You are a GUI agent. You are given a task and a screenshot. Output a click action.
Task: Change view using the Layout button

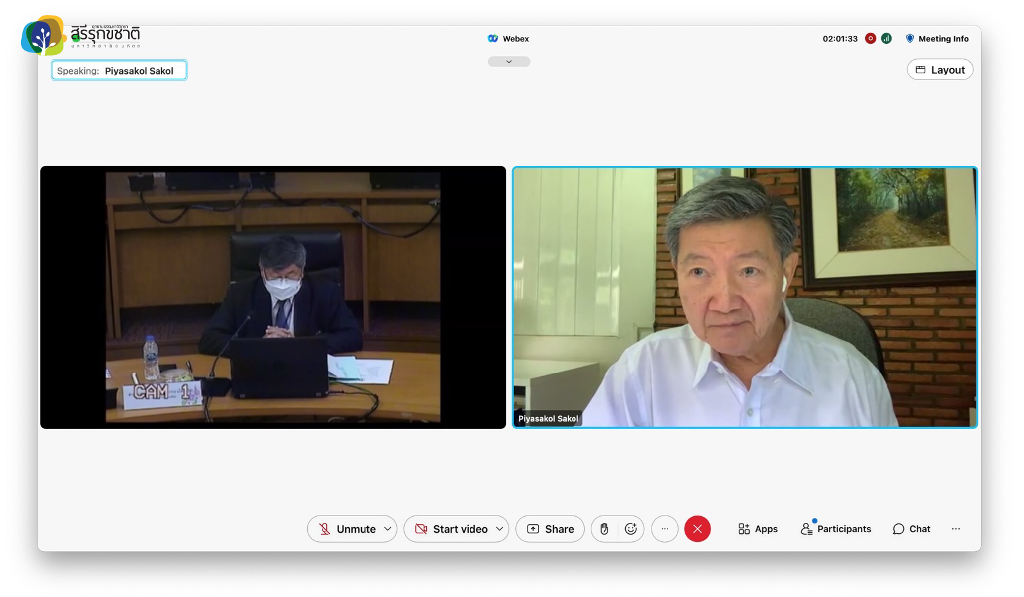pos(940,70)
